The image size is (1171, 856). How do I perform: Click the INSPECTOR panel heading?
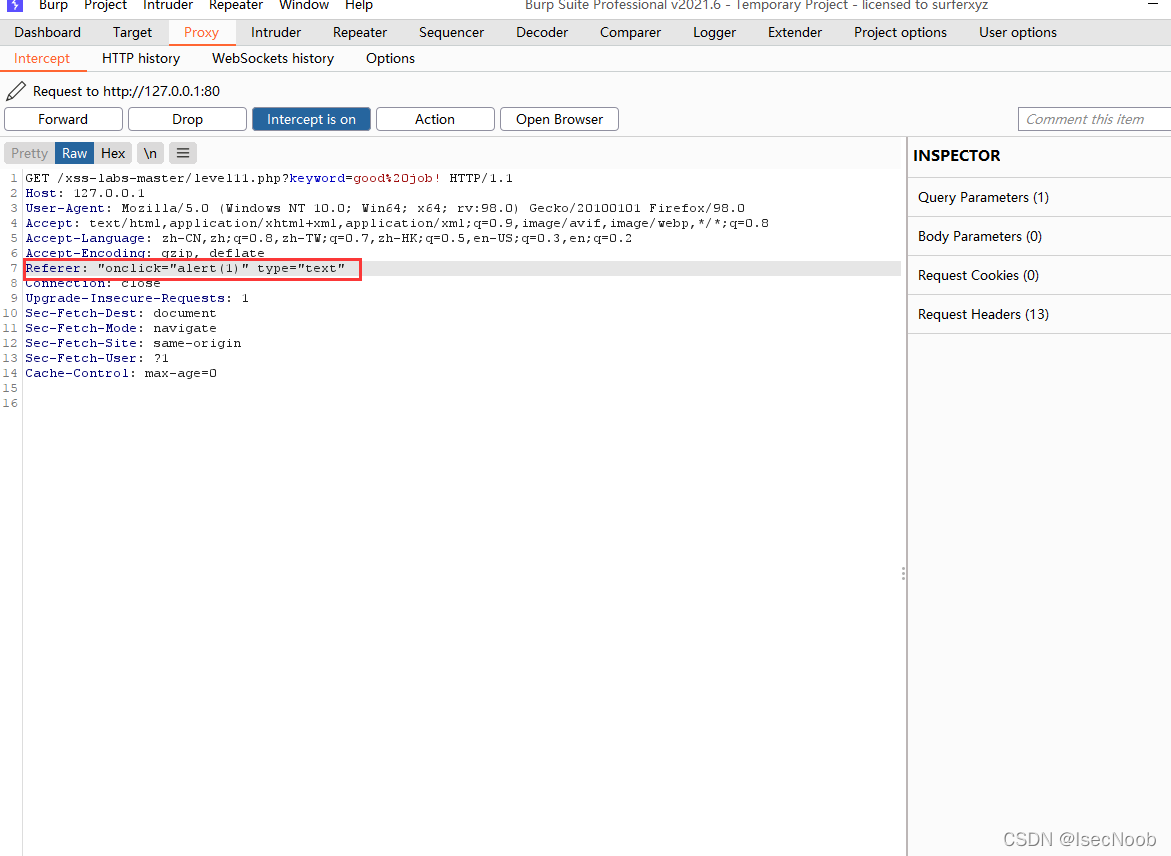point(957,155)
